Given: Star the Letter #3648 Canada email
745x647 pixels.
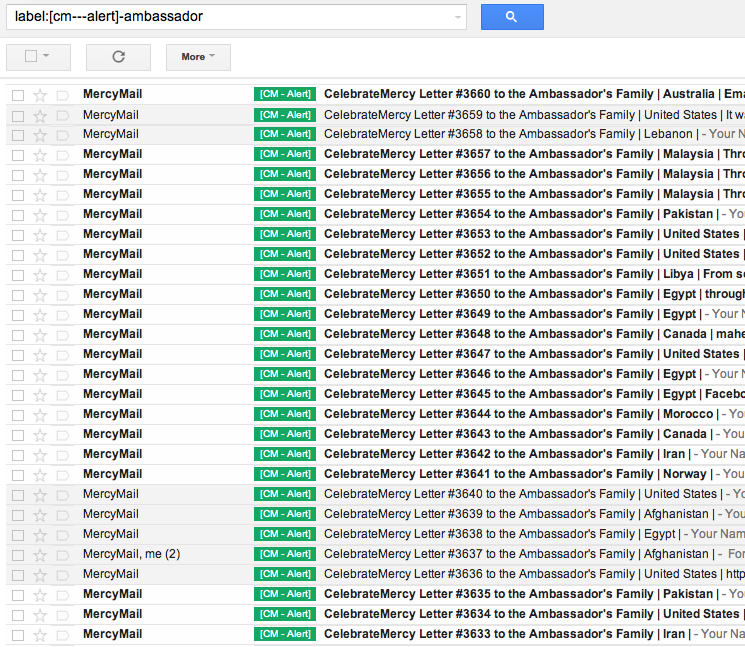Looking at the screenshot, I should coord(40,335).
